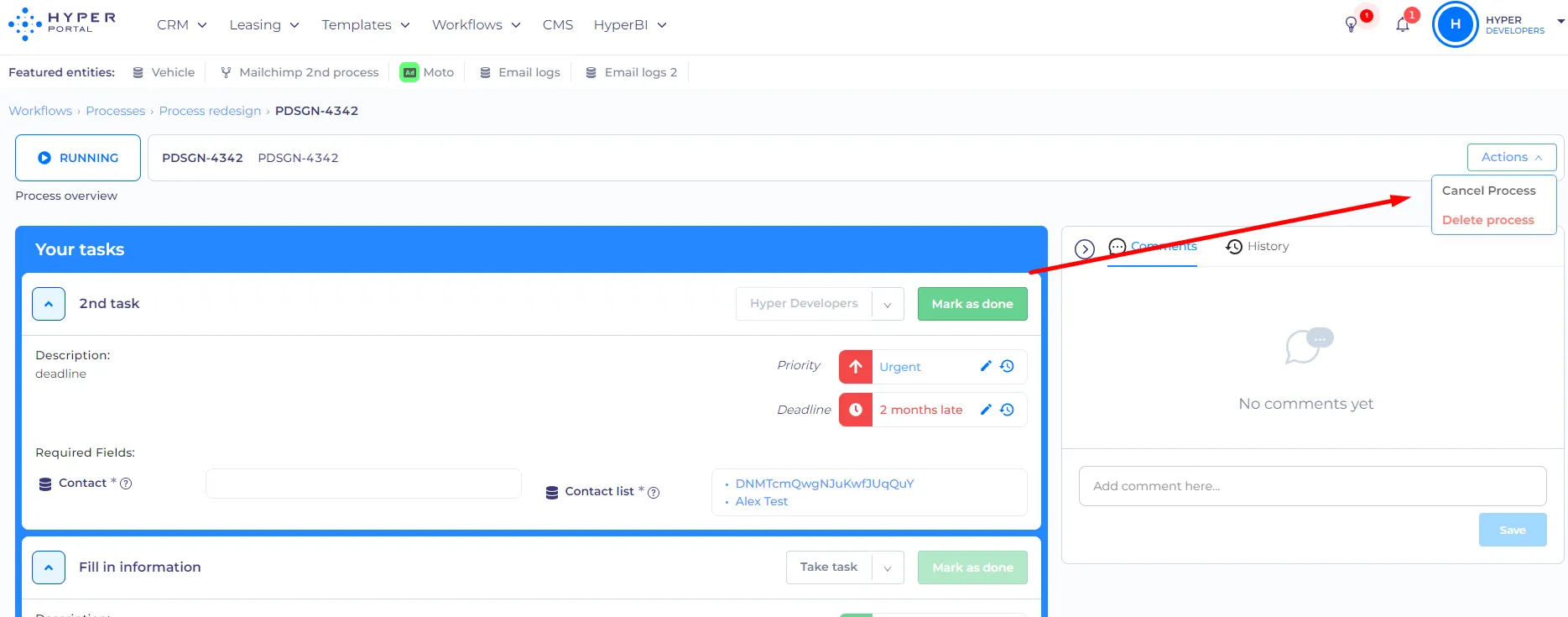The height and width of the screenshot is (617, 1568).
Task: Click the Hyper Developers profile avatar
Action: 1456,24
